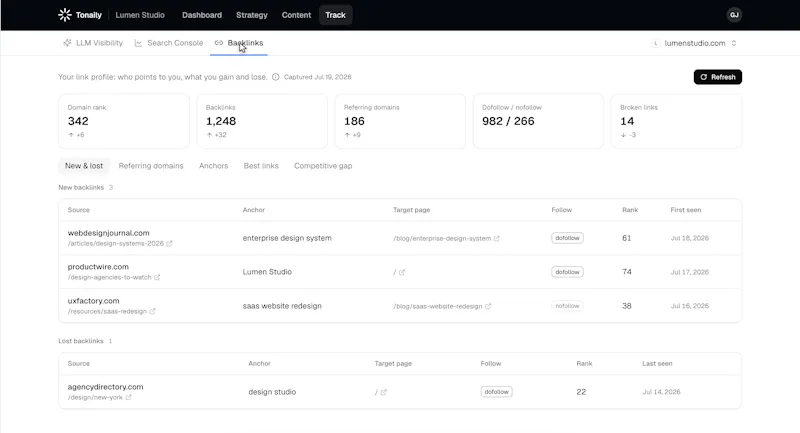Click the date 'Jul 14, 2026'

[x=661, y=392]
